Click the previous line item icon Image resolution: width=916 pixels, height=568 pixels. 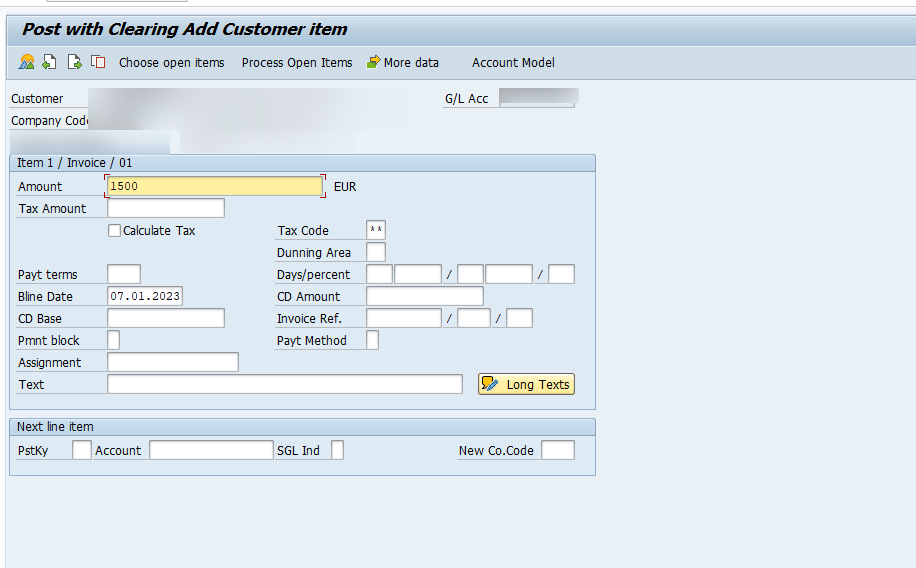[x=50, y=62]
